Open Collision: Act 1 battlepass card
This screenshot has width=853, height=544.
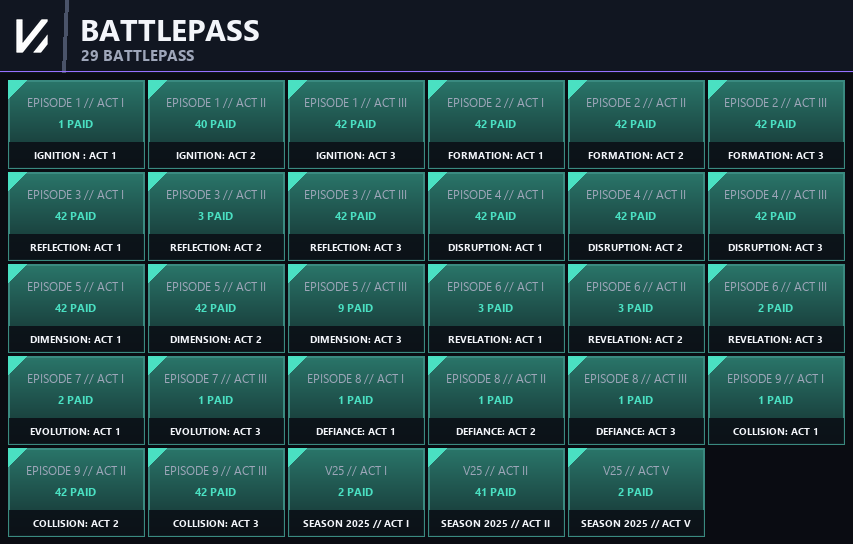(776, 400)
